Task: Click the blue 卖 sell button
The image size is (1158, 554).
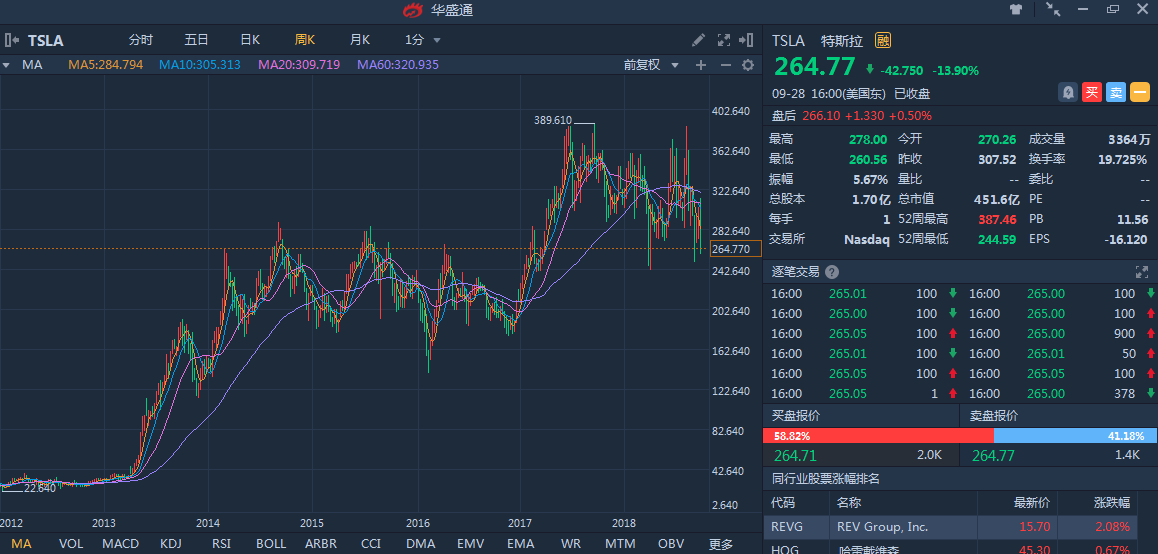Action: (1116, 92)
